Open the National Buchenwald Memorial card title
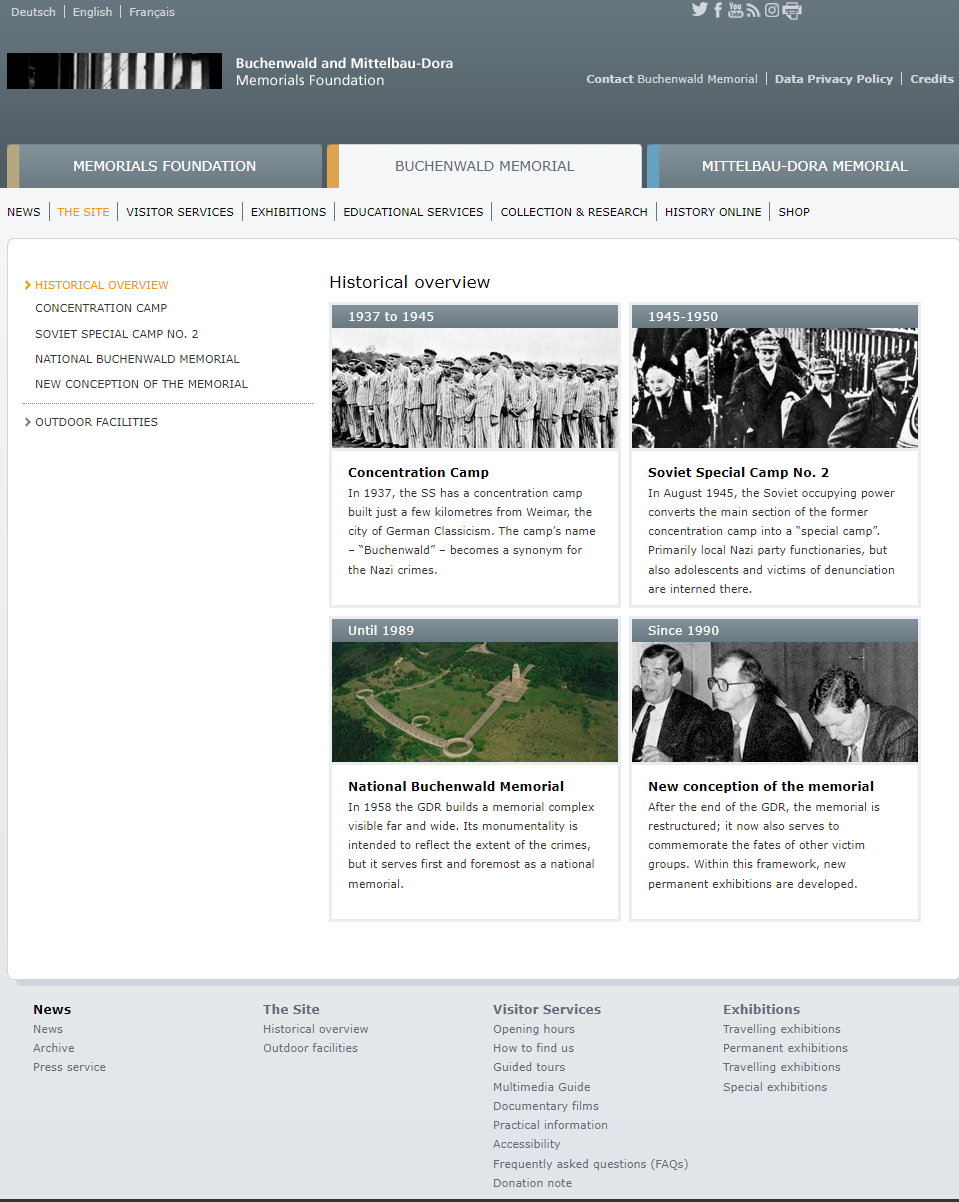The image size is (959, 1202). [456, 787]
